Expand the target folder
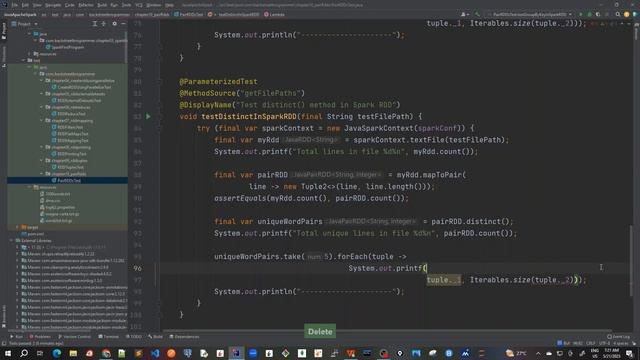640x360 pixels. click(x=17, y=227)
